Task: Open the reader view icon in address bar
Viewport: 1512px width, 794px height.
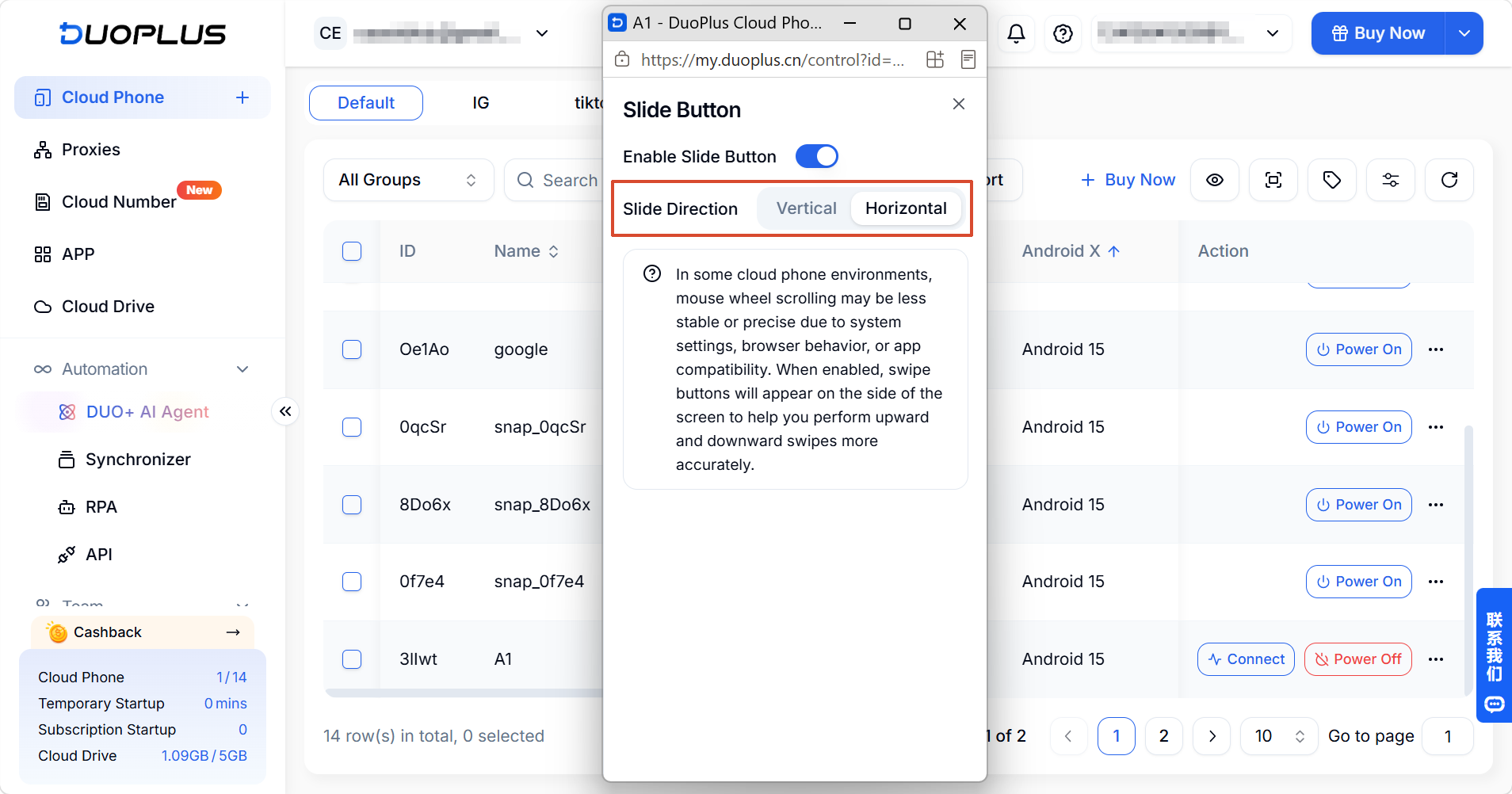Action: click(968, 59)
